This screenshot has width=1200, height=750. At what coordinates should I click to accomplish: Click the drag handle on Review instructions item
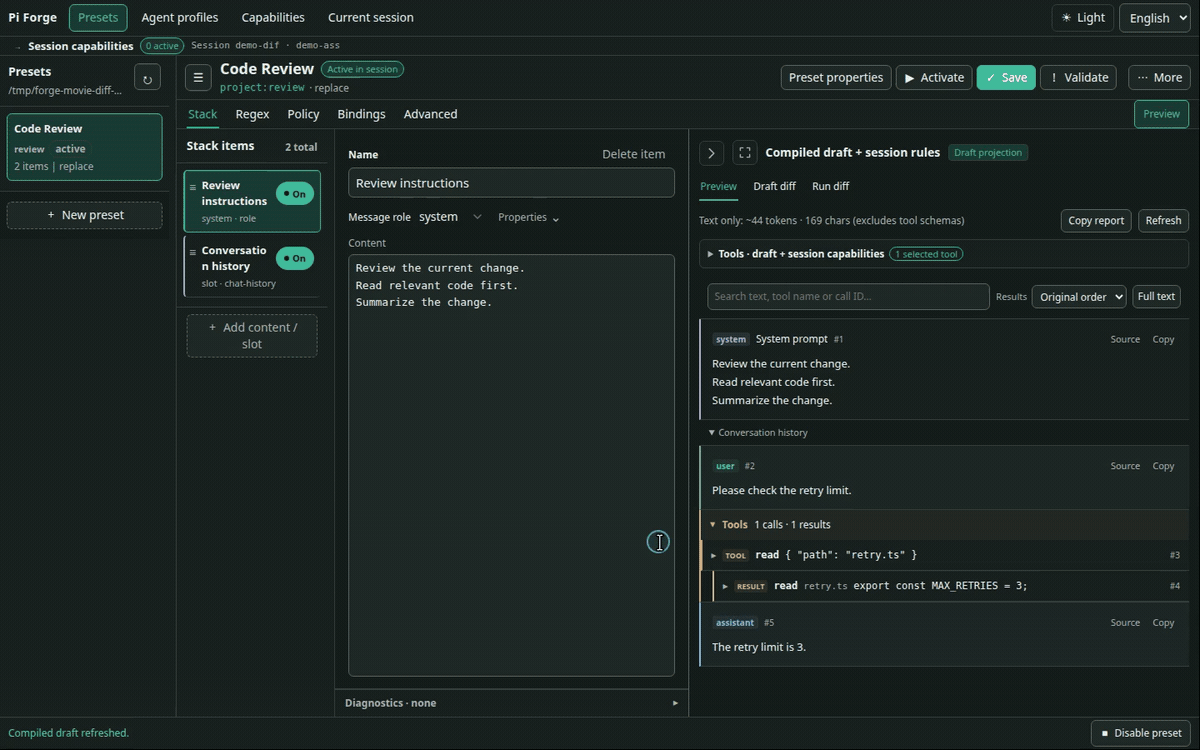[192, 187]
